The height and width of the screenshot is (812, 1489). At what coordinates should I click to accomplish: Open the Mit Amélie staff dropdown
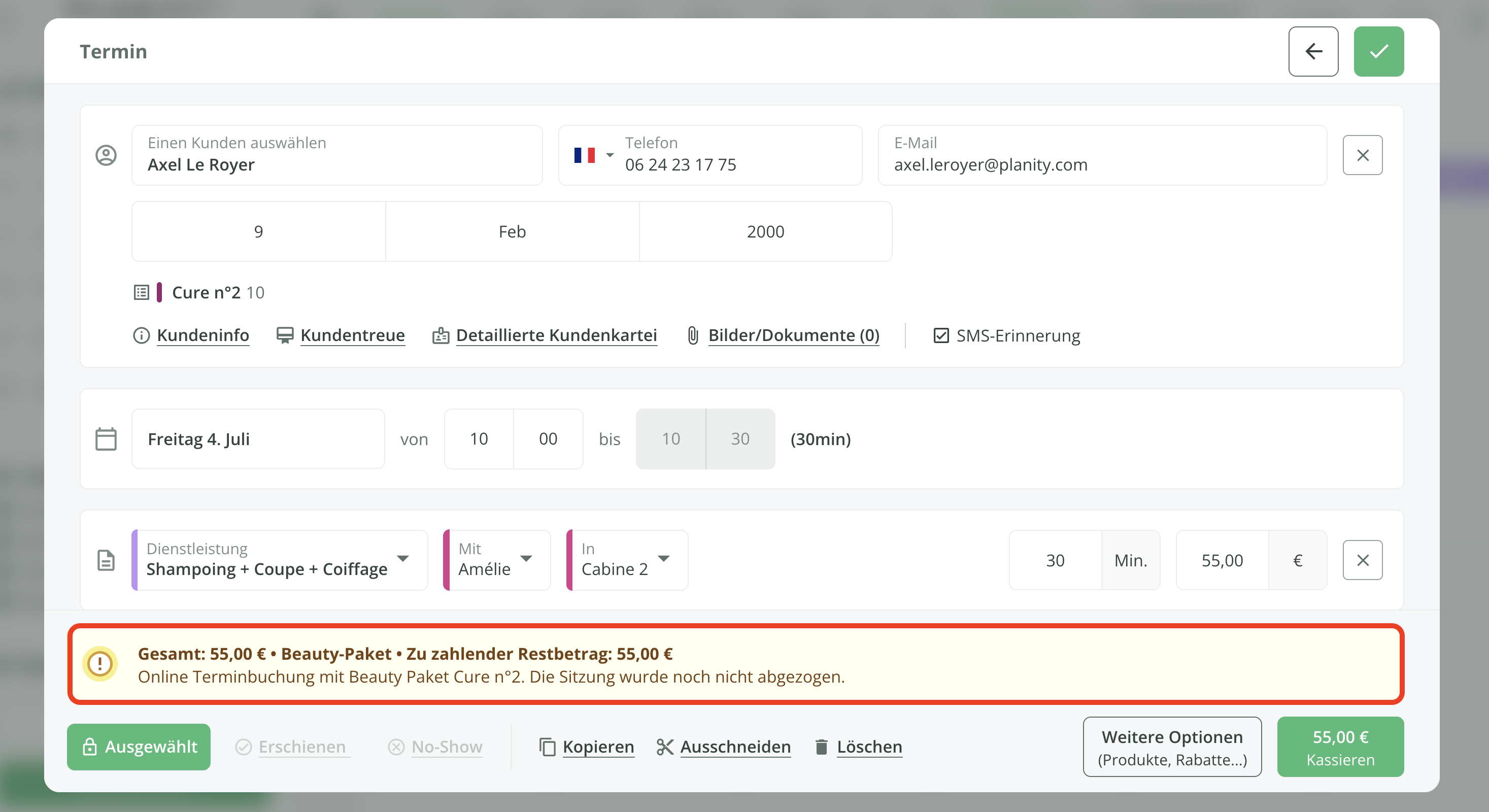[x=525, y=559]
